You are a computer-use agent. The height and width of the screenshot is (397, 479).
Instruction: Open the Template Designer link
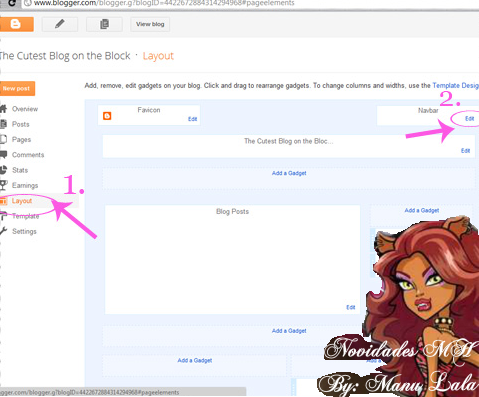point(456,86)
